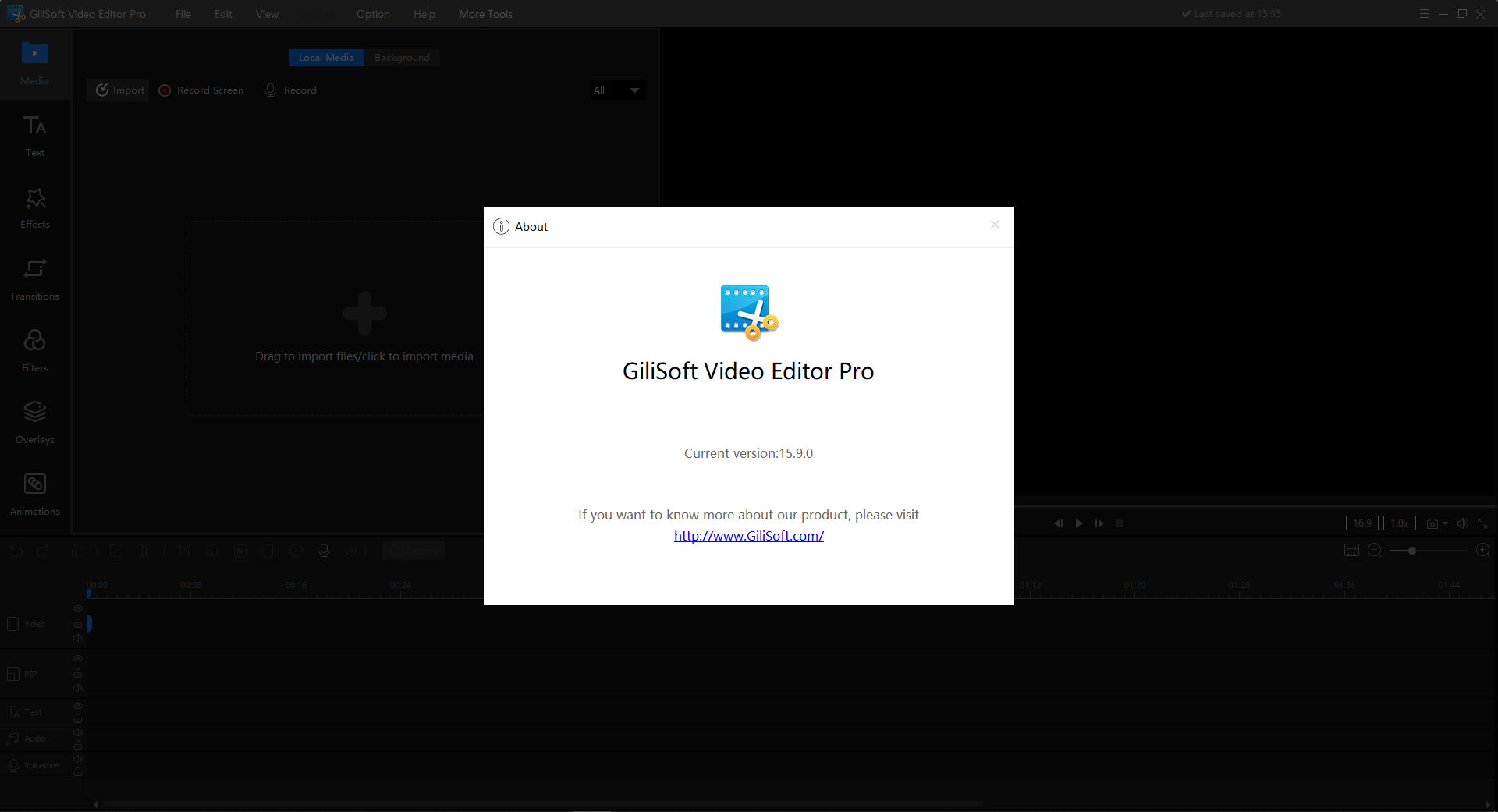The width and height of the screenshot is (1498, 812).
Task: Open the Media panel in the sidebar
Action: point(35,64)
